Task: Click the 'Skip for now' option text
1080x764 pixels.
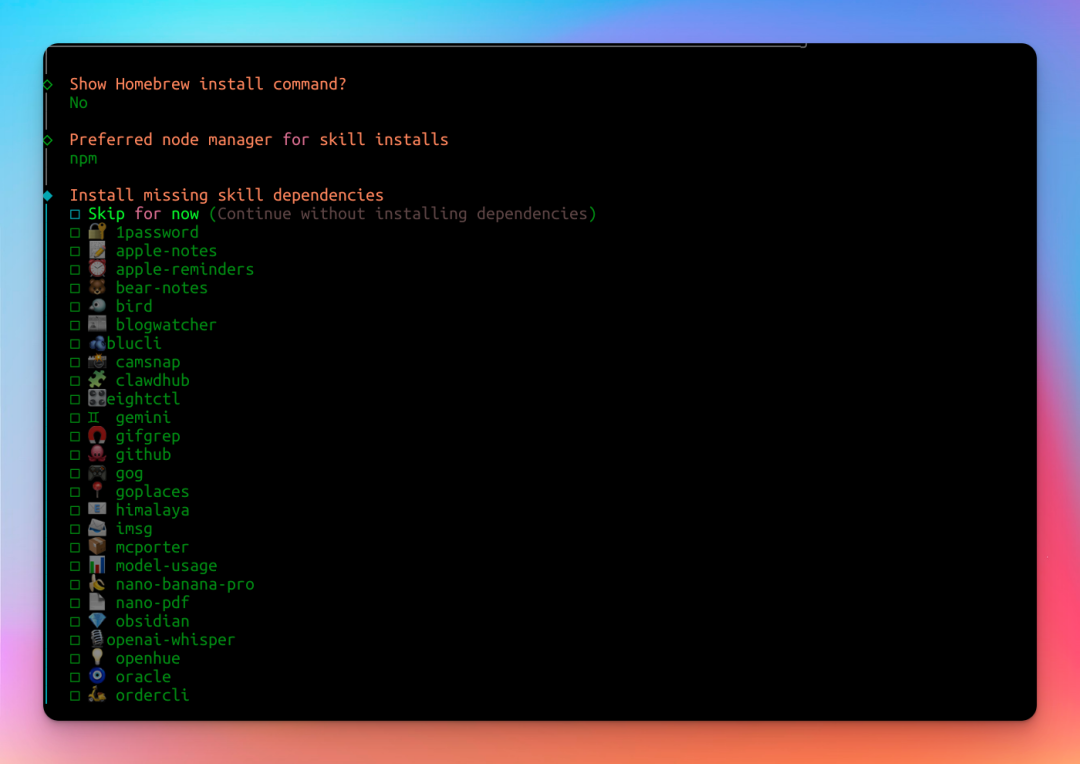Action: pyautogui.click(x=143, y=214)
